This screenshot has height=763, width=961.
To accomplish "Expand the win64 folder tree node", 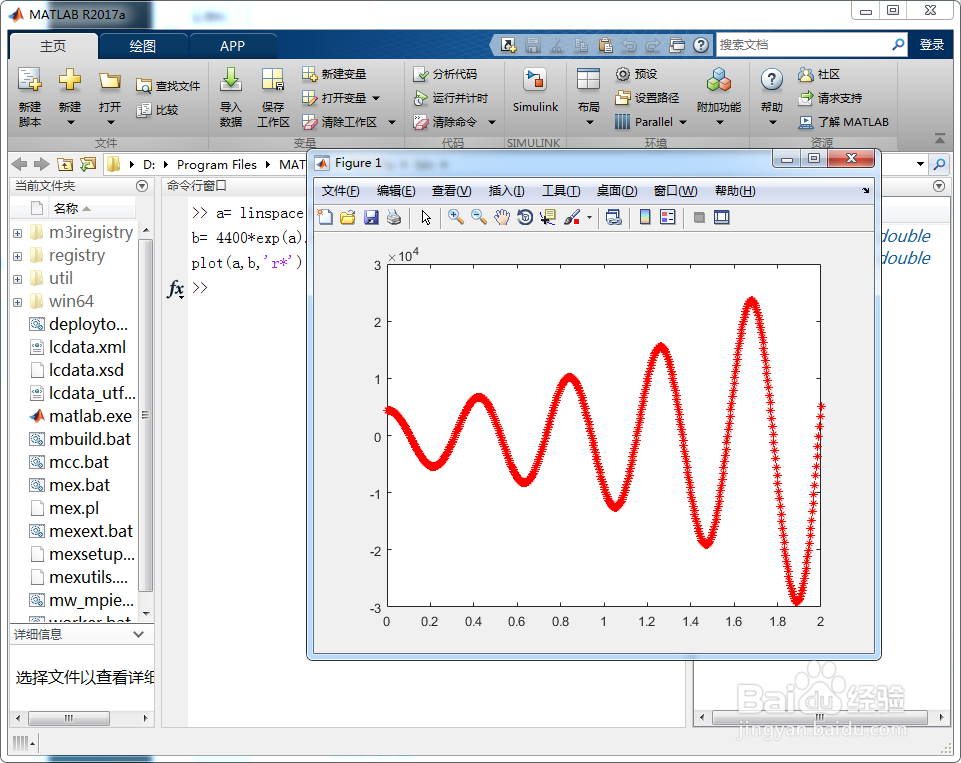I will (17, 302).
